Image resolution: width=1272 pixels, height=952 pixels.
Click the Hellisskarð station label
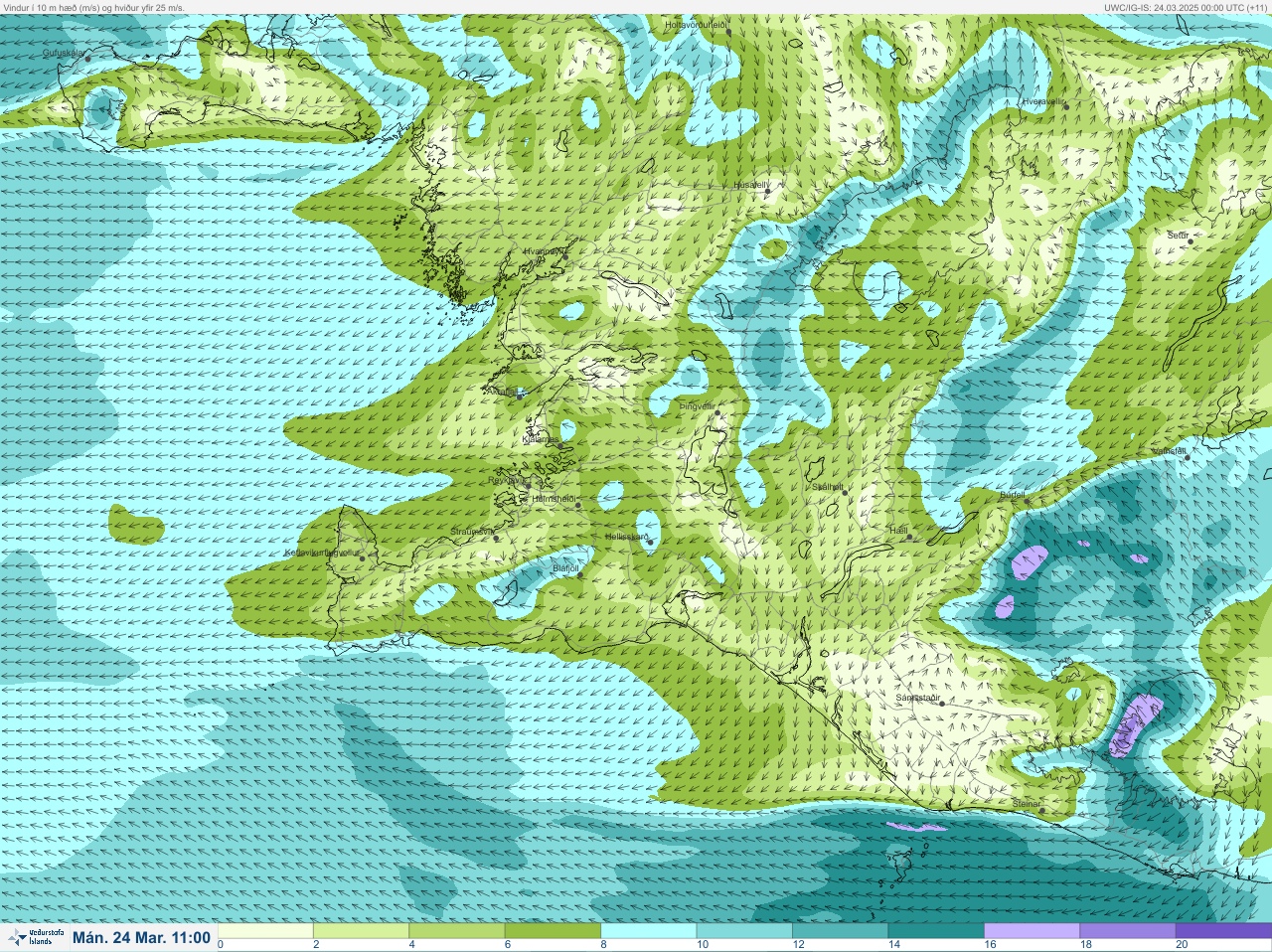(x=627, y=537)
